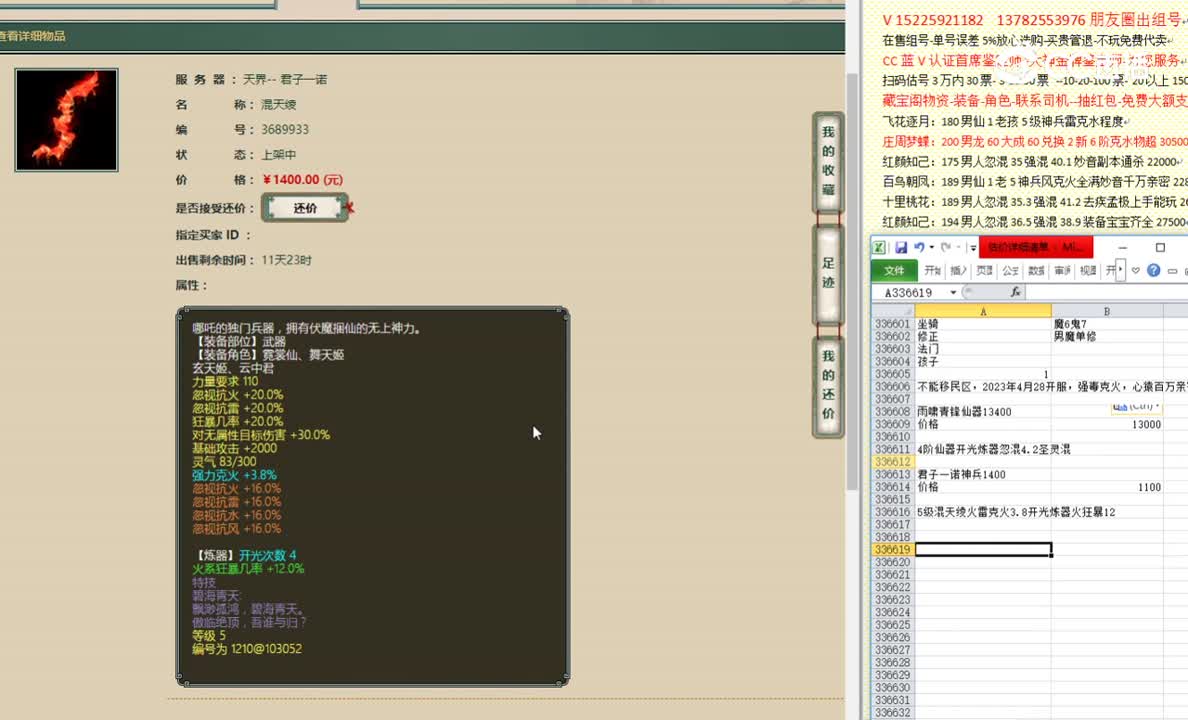Show more ribbon tabs with the right arrow

pyautogui.click(x=1121, y=270)
